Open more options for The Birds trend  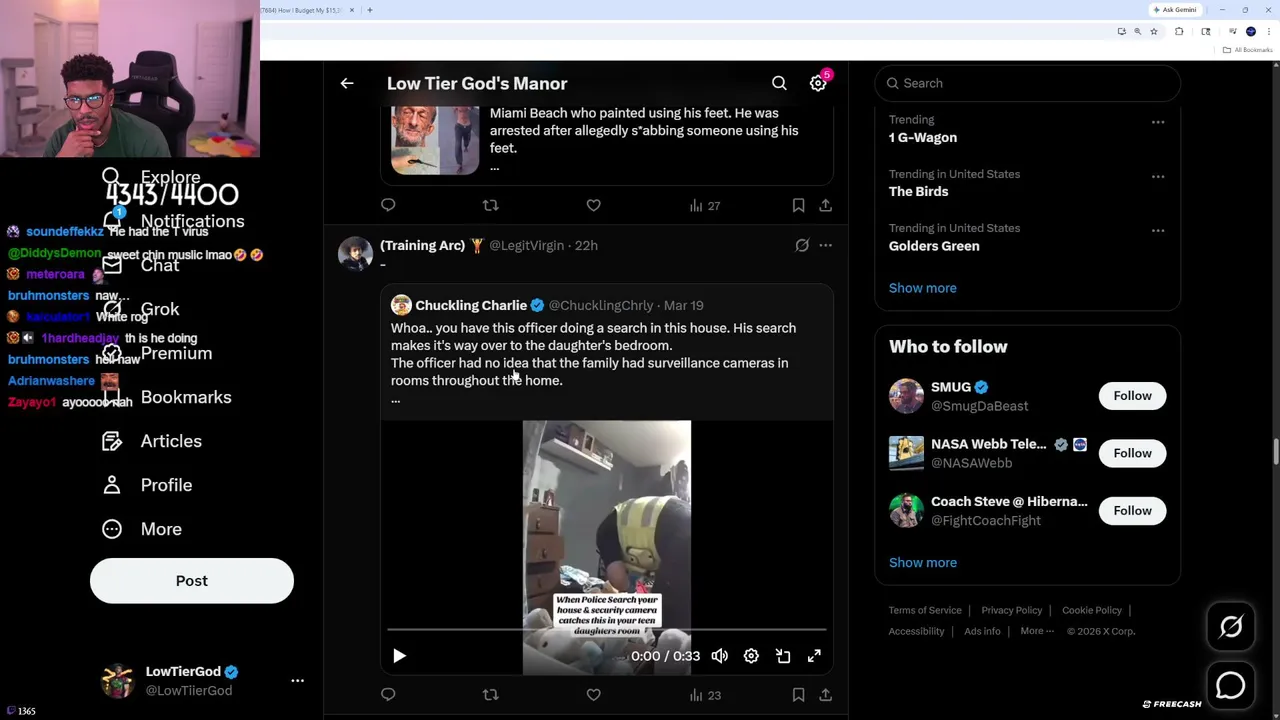point(1158,176)
